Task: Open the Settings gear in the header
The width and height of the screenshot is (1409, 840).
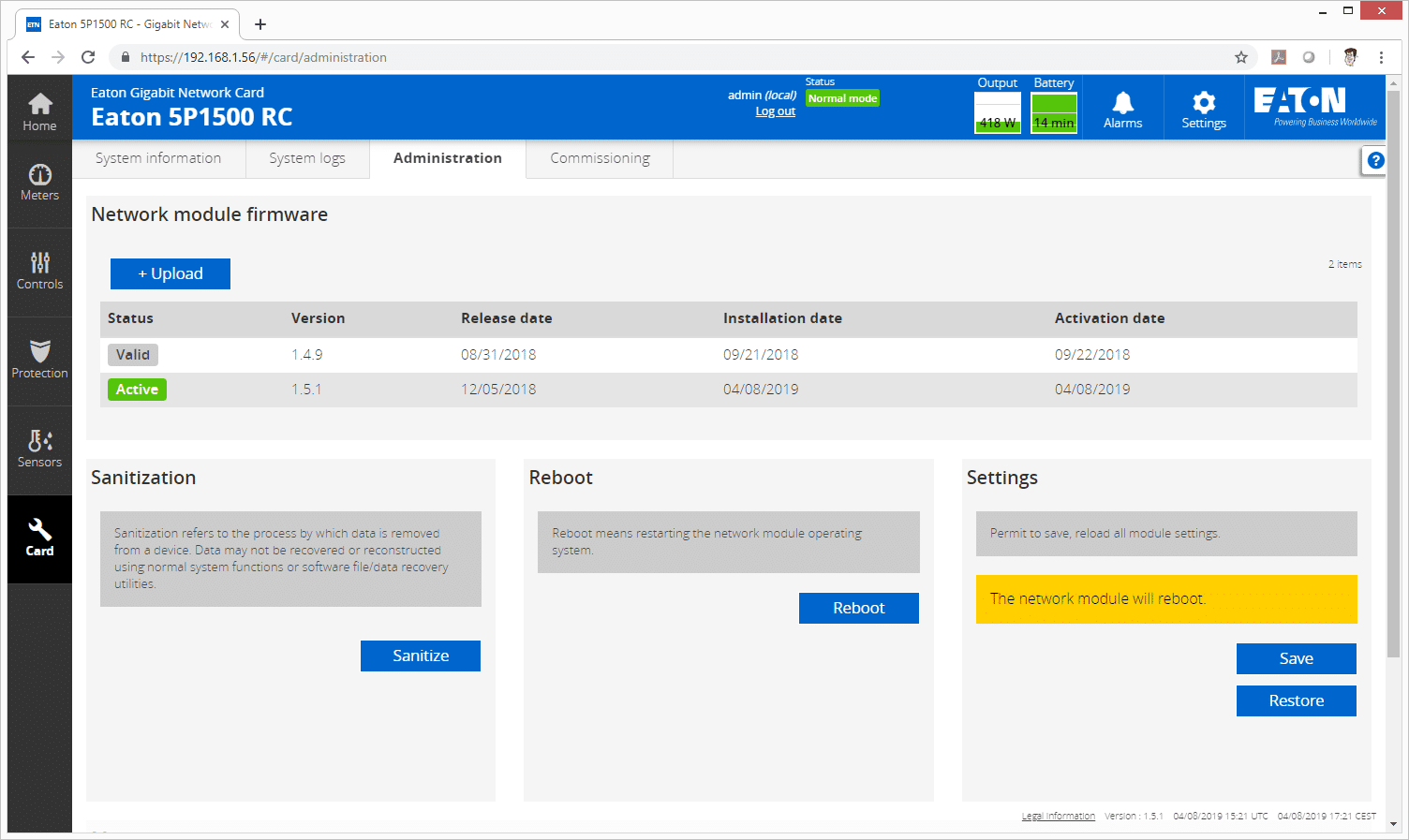Action: pyautogui.click(x=1204, y=110)
